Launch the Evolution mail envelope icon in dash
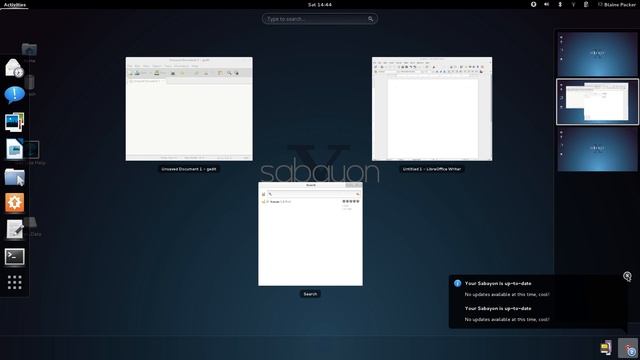 click(x=14, y=68)
